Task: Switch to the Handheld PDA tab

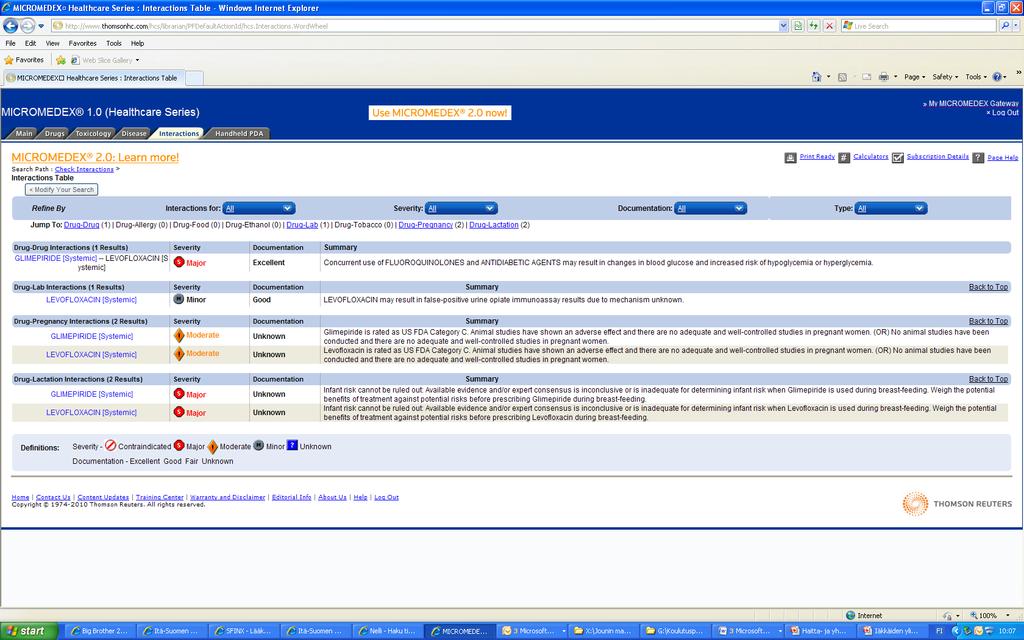Action: tap(238, 133)
